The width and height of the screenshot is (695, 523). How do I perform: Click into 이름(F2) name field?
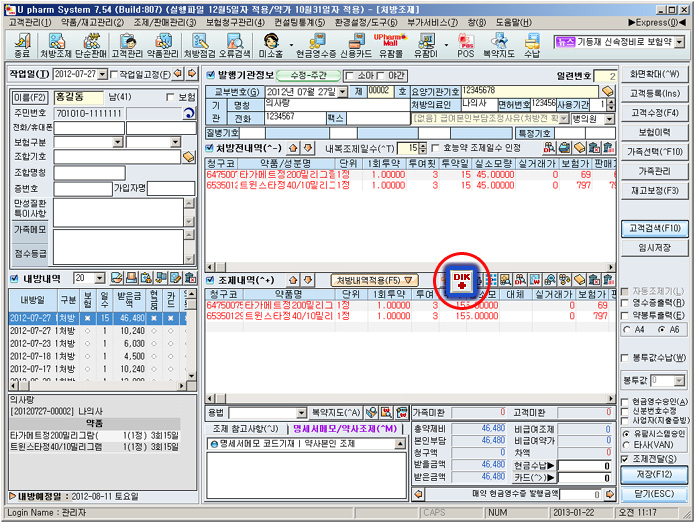click(x=78, y=97)
